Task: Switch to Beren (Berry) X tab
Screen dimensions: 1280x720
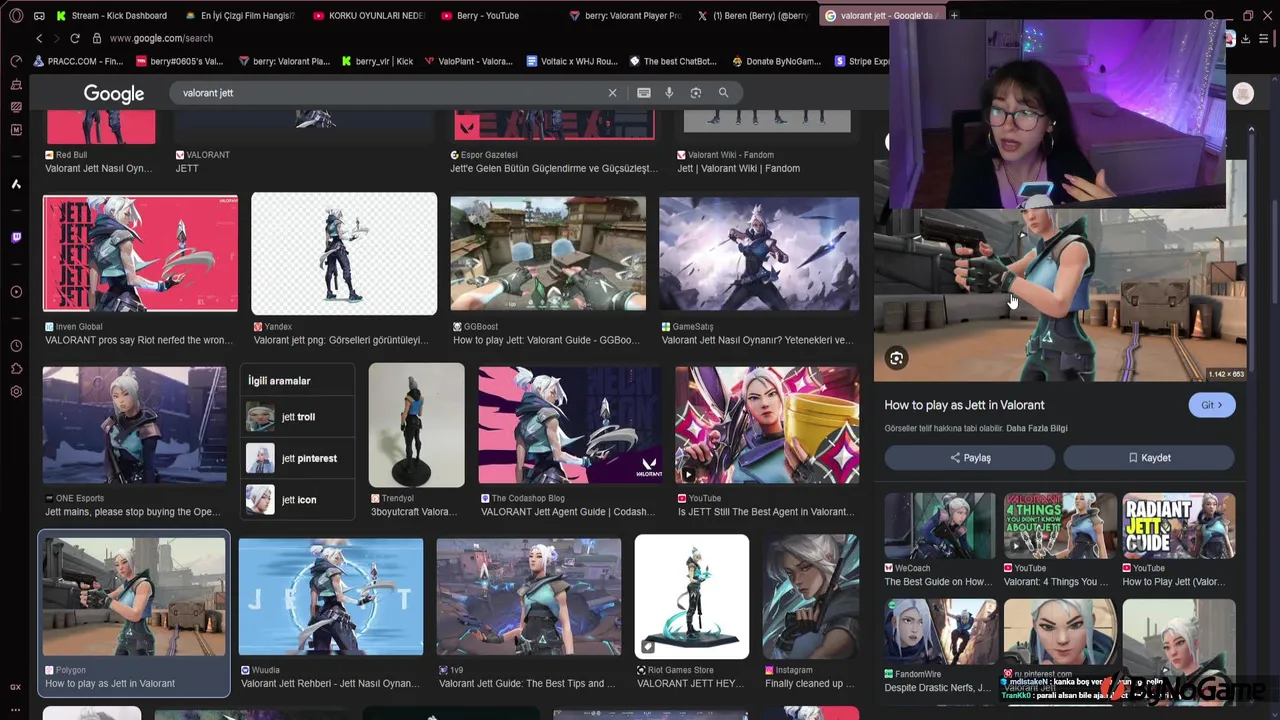Action: click(754, 16)
